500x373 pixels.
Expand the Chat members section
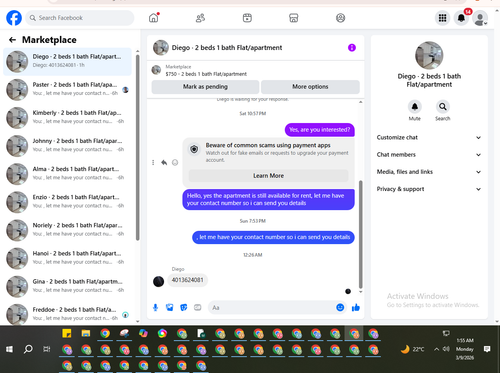click(x=429, y=155)
